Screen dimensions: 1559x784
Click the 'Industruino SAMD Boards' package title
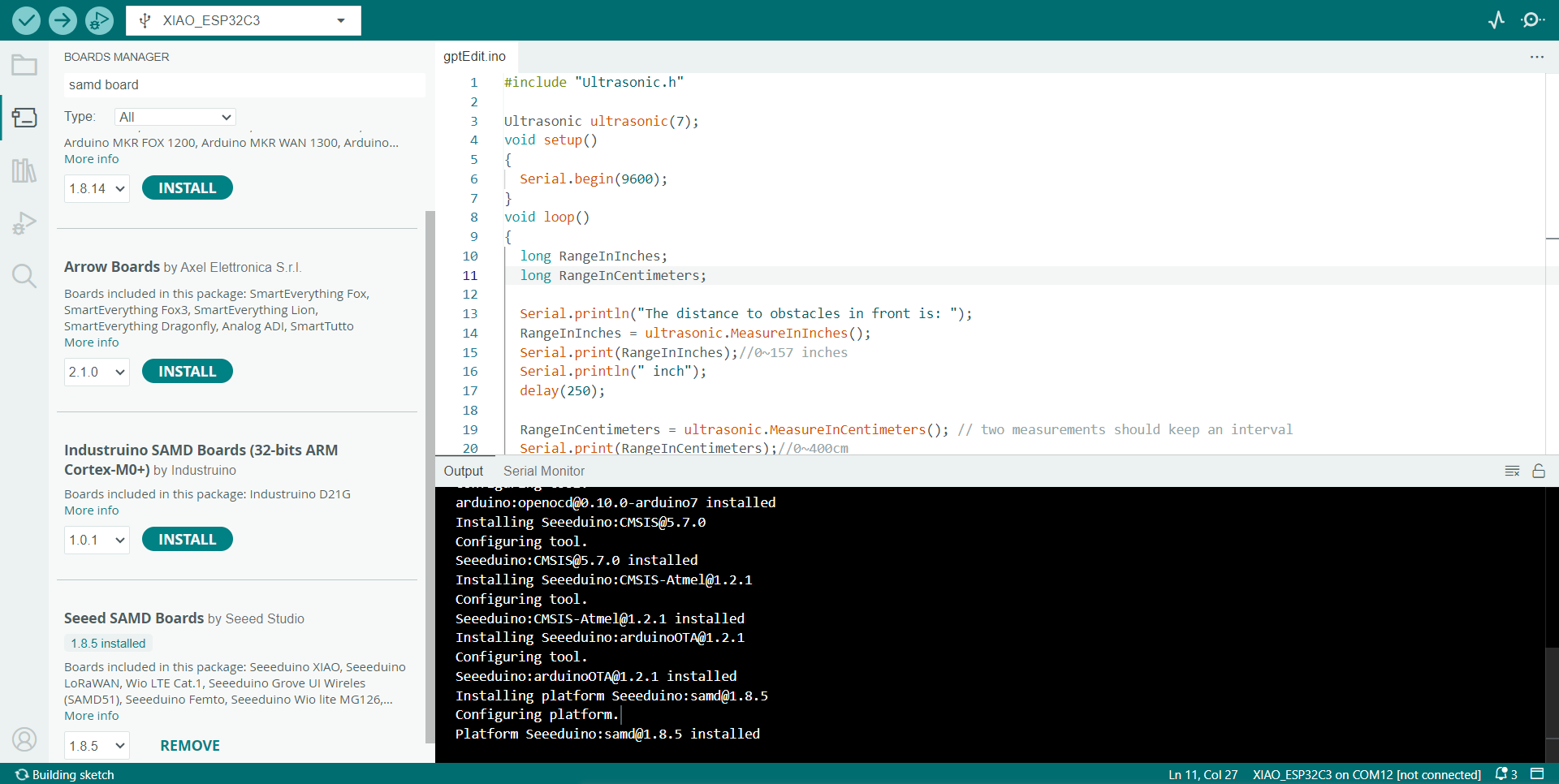pos(201,459)
